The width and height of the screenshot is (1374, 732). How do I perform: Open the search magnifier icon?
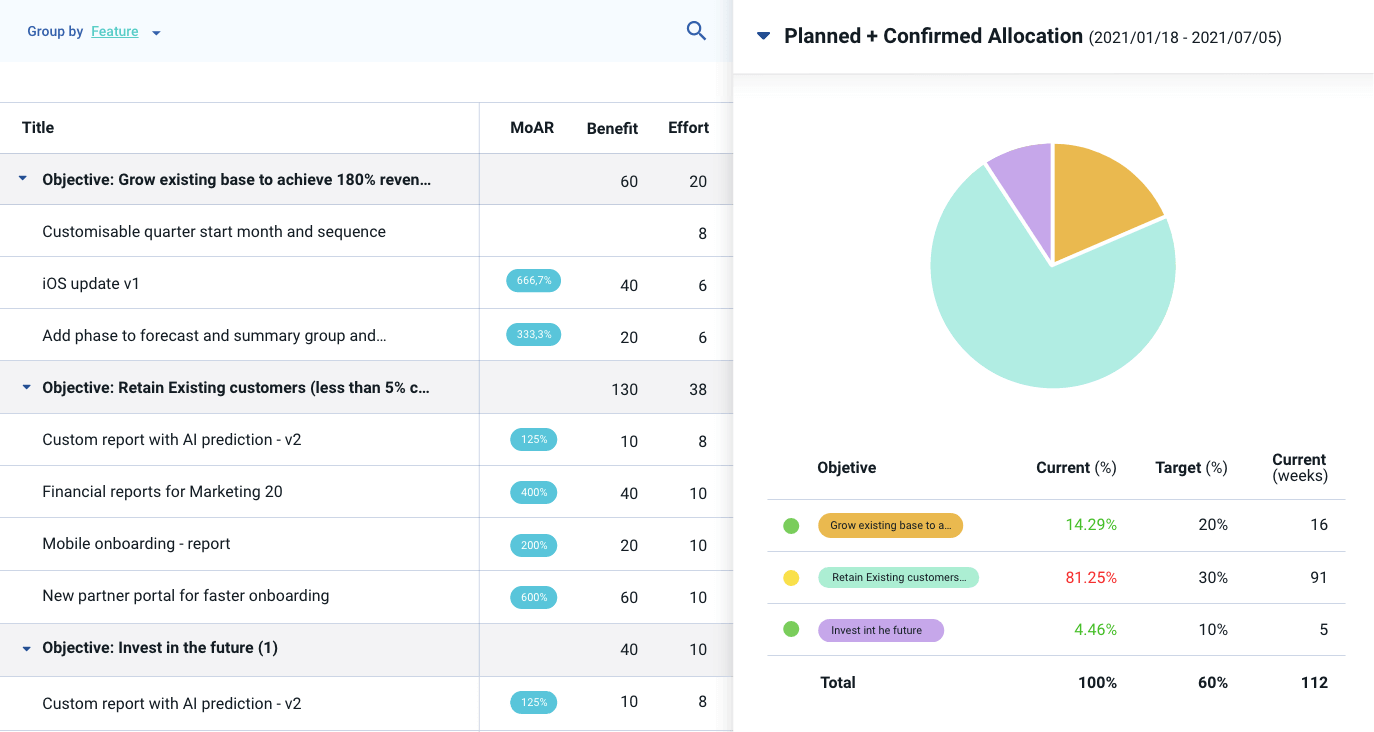[x=696, y=31]
